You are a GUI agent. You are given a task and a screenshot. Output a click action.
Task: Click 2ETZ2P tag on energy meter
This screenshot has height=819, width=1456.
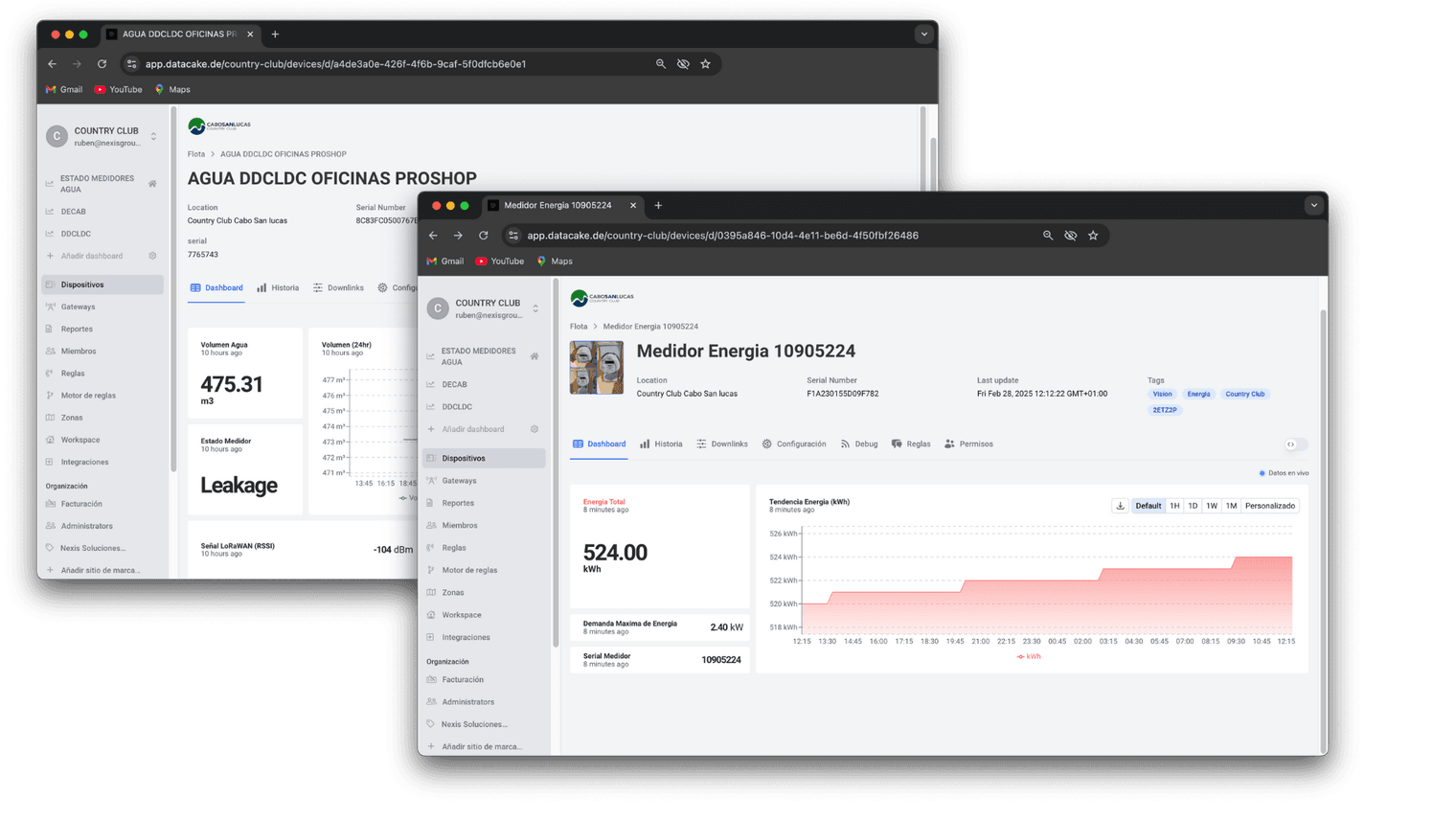(1165, 410)
